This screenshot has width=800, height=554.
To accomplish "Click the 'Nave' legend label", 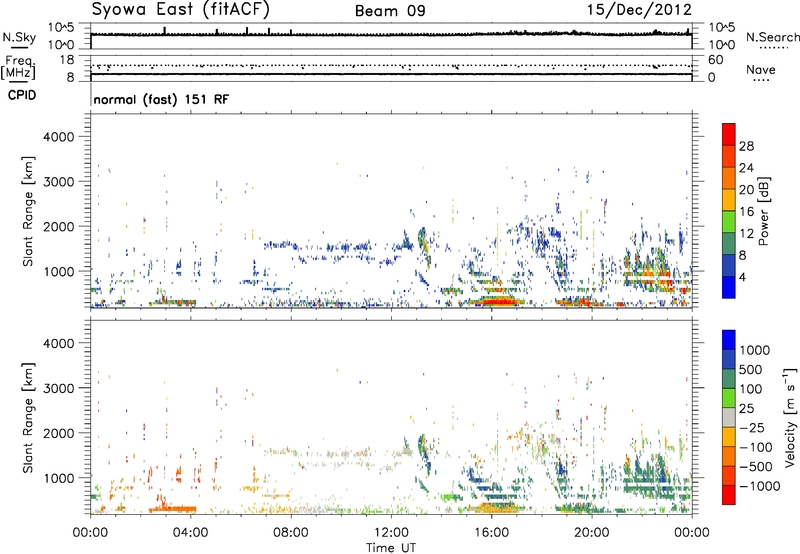I will pos(761,69).
